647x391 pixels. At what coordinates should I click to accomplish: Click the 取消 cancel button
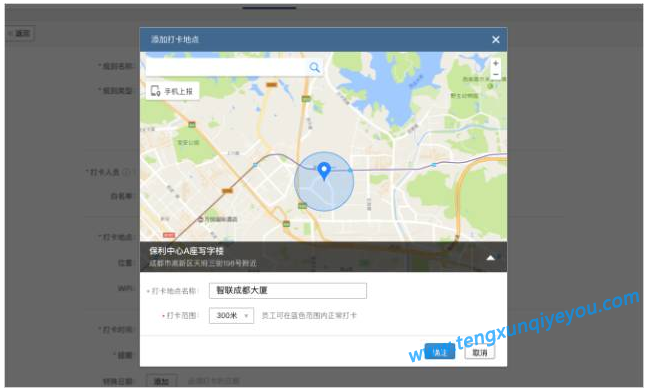tap(479, 352)
